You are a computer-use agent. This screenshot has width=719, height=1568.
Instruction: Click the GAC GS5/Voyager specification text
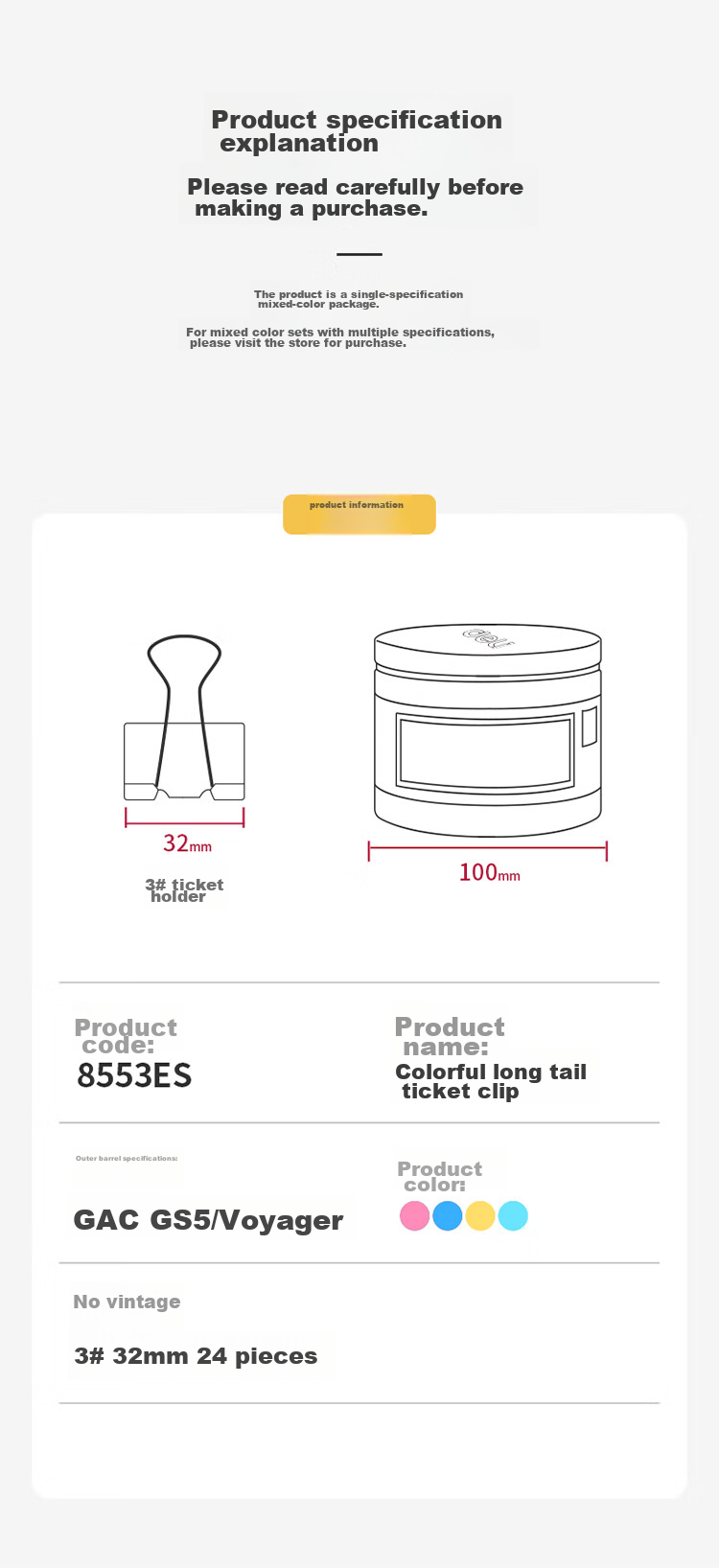[x=208, y=1220]
